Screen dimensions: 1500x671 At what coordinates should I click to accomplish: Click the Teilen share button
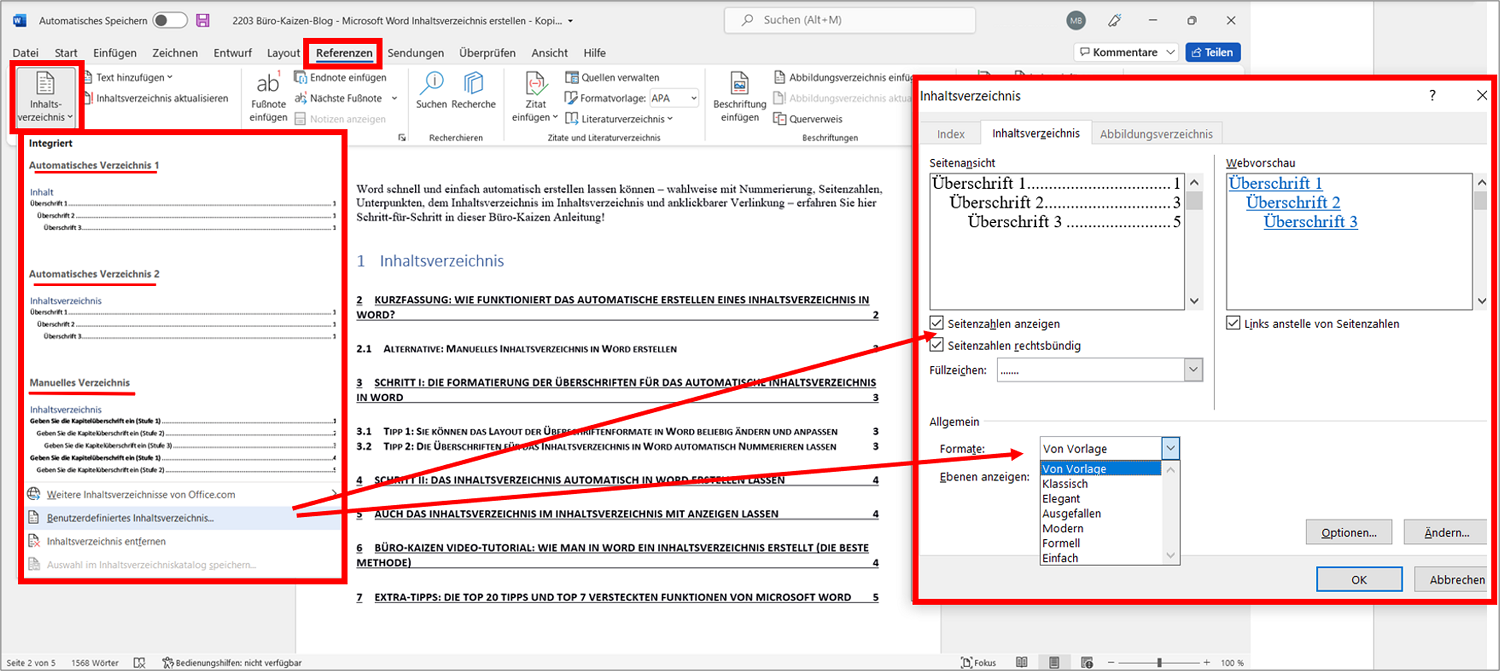[x=1213, y=52]
